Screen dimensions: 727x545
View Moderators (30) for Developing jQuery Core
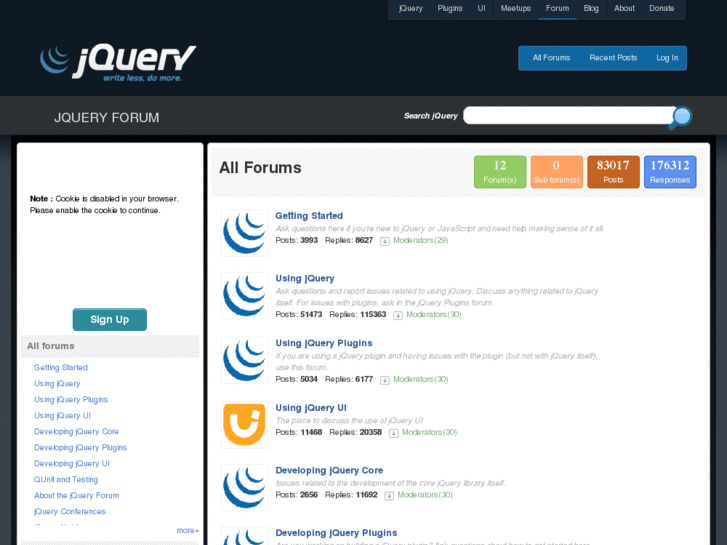click(x=425, y=495)
